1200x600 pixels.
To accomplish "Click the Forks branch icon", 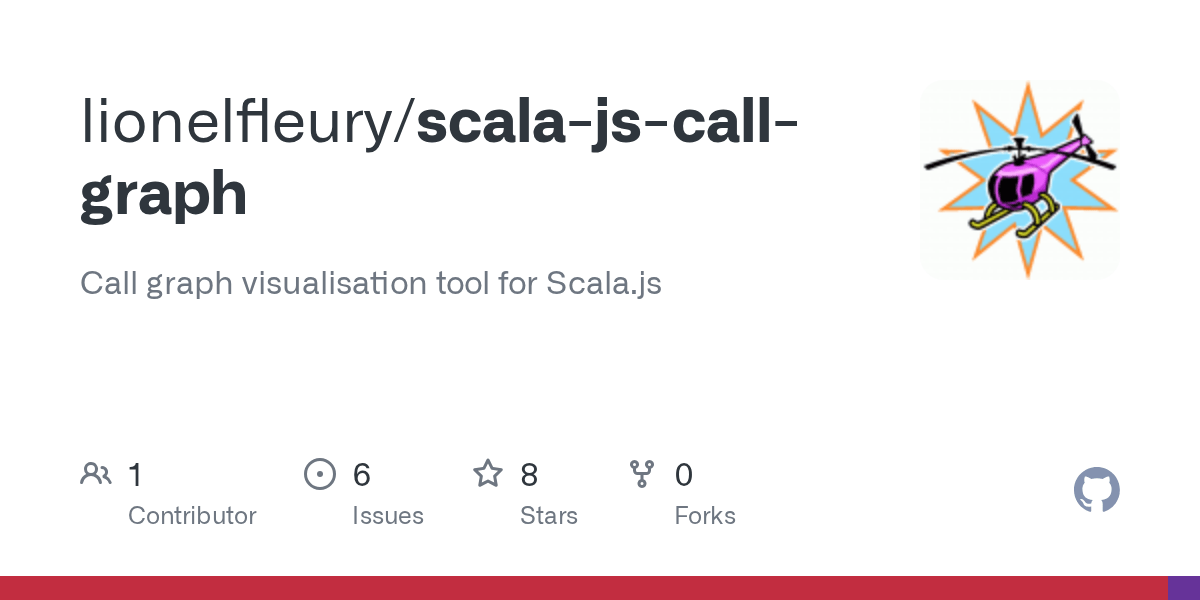I will pyautogui.click(x=642, y=474).
